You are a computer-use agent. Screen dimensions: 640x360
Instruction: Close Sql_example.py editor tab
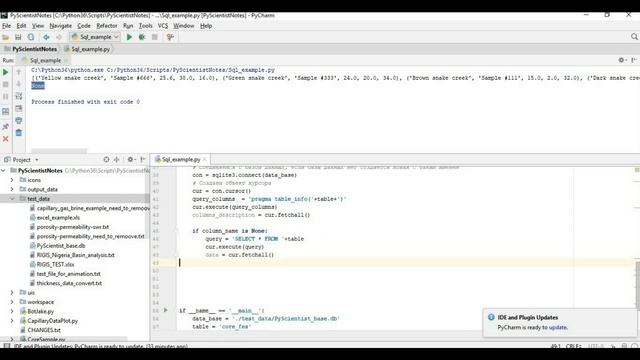point(205,160)
